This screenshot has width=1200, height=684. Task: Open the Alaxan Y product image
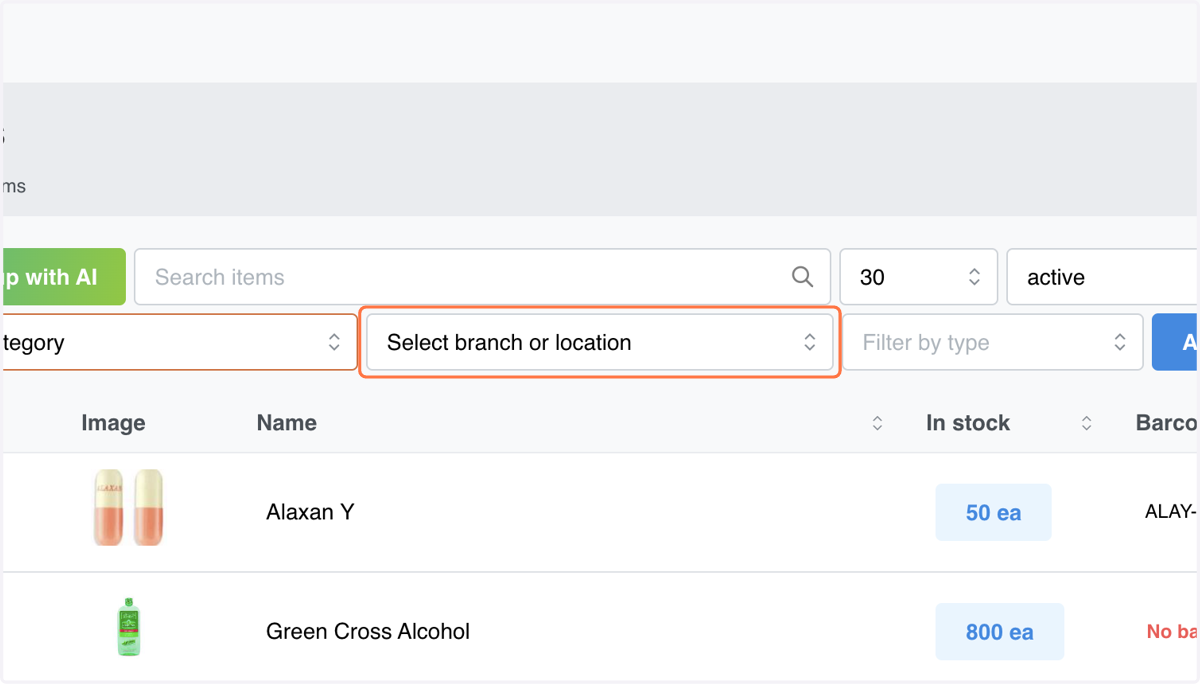point(128,508)
